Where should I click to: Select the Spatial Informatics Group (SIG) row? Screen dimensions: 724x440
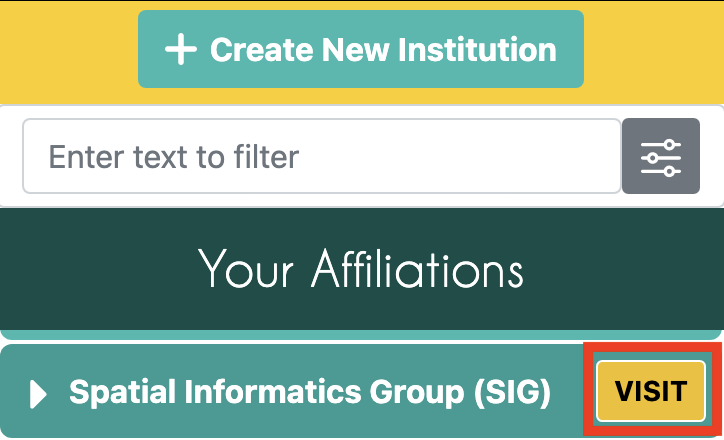pos(309,393)
